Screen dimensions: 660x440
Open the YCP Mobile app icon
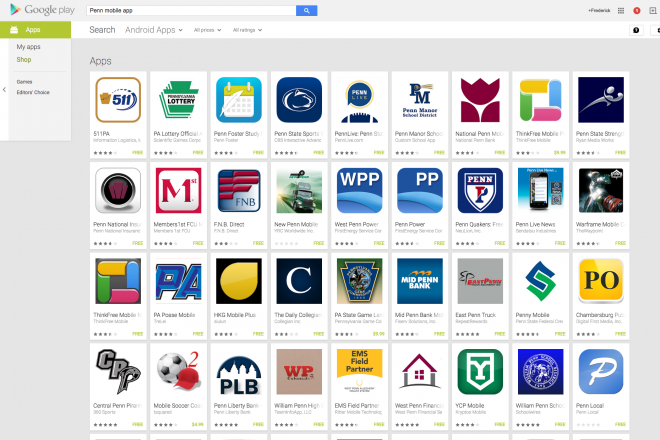[x=480, y=372]
